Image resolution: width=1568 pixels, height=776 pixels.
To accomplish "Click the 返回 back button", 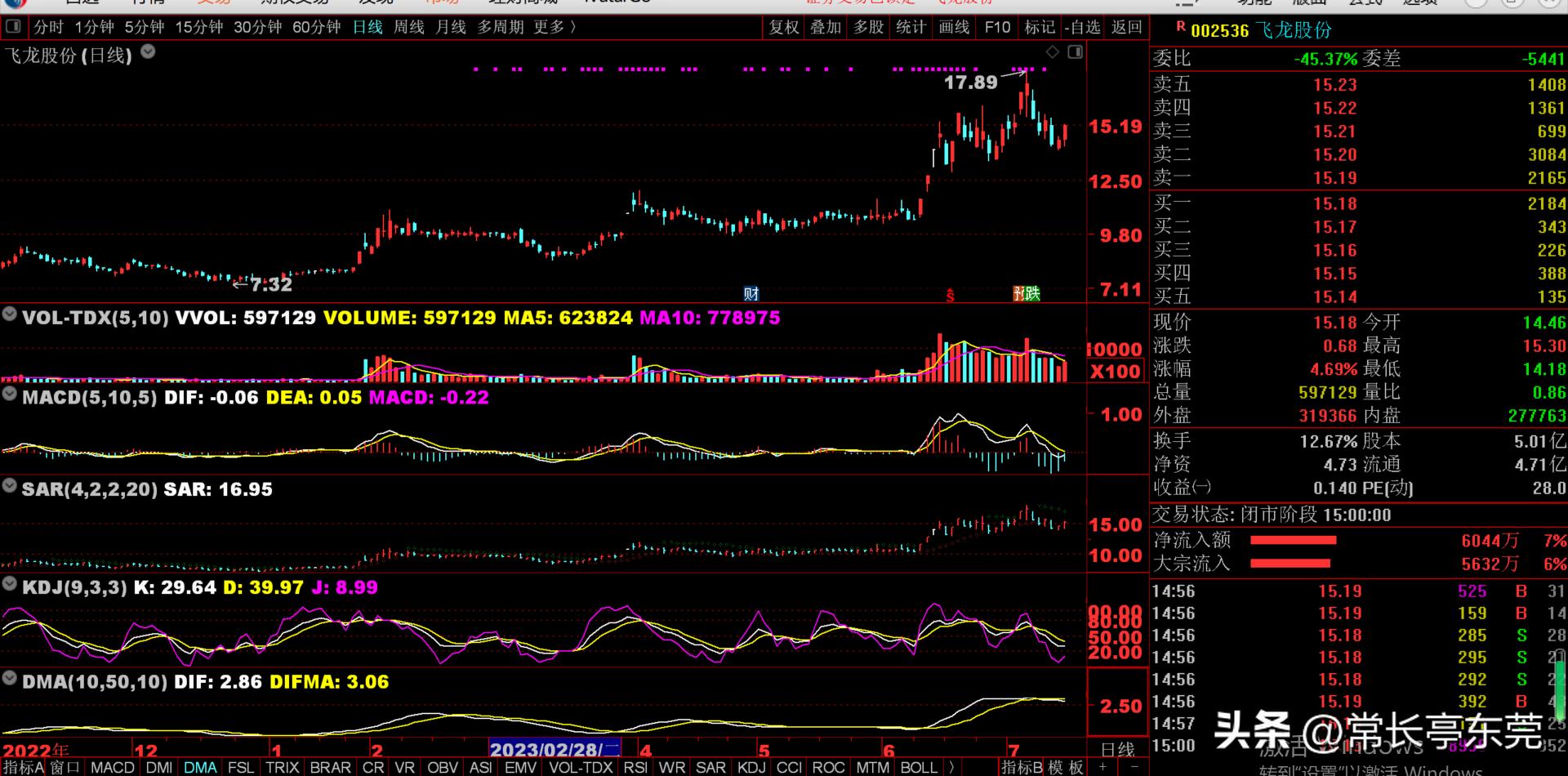I will [1127, 27].
